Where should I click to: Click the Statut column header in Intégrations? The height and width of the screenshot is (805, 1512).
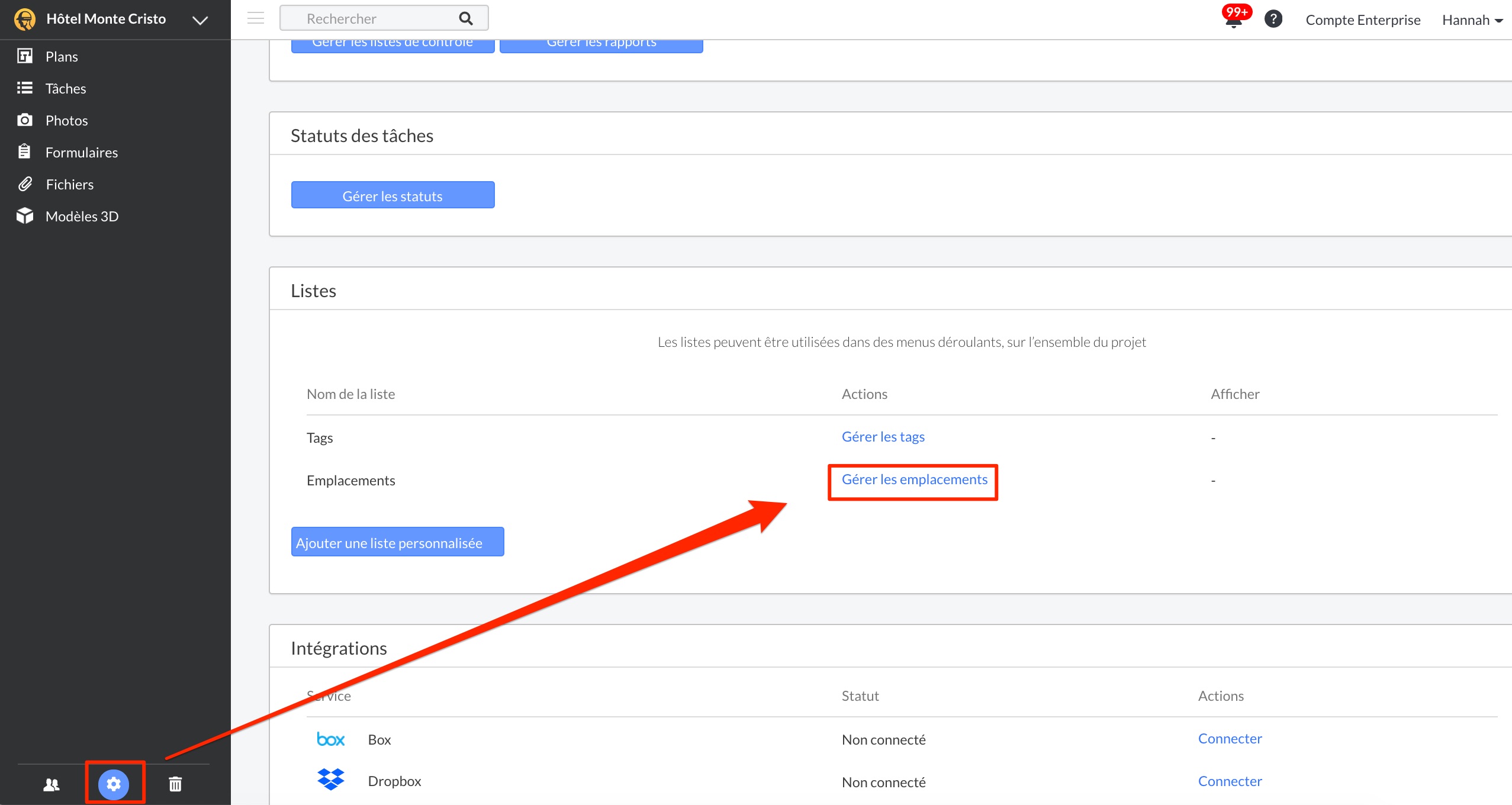click(860, 696)
